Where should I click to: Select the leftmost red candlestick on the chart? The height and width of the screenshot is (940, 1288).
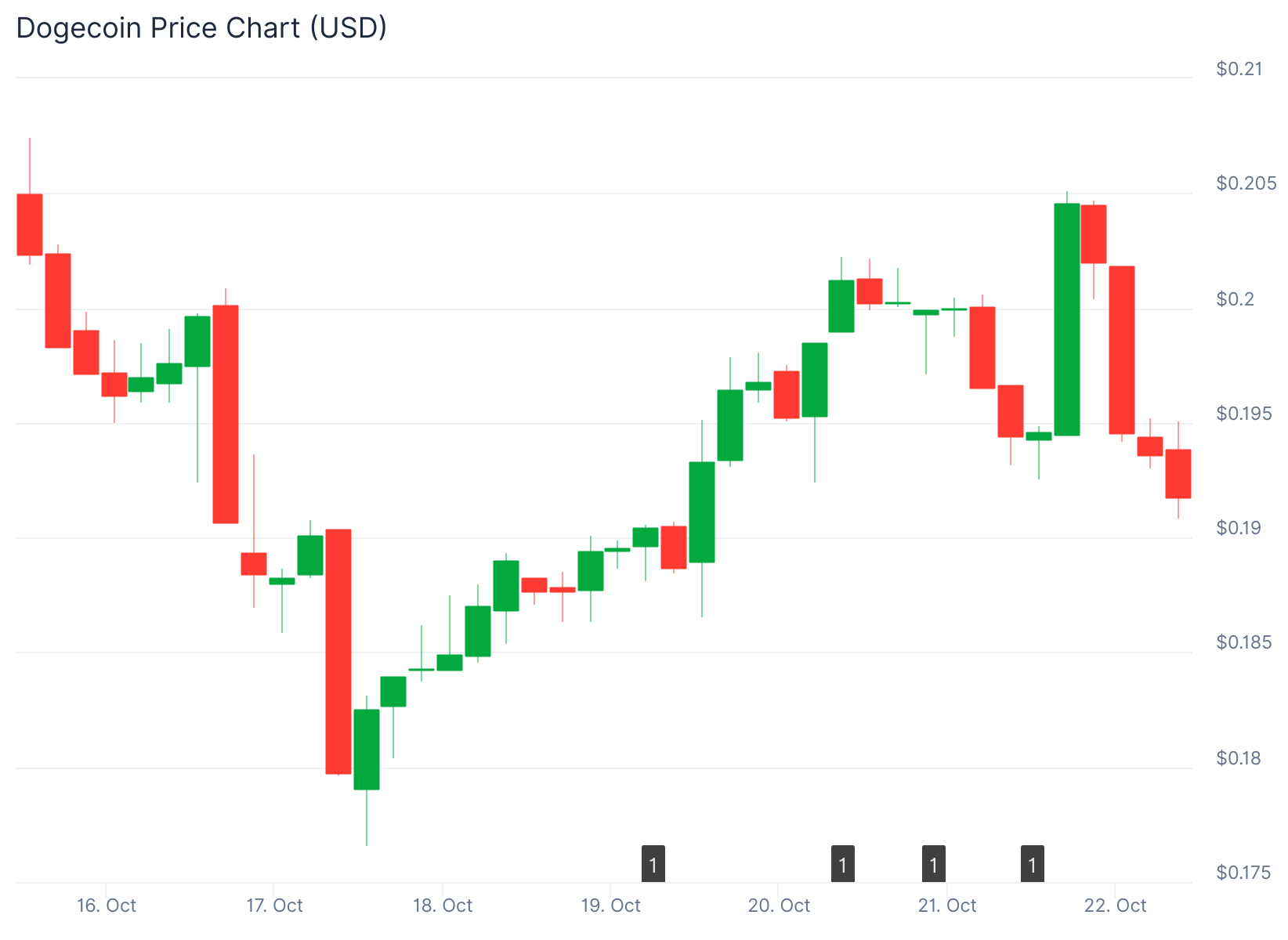pos(30,224)
